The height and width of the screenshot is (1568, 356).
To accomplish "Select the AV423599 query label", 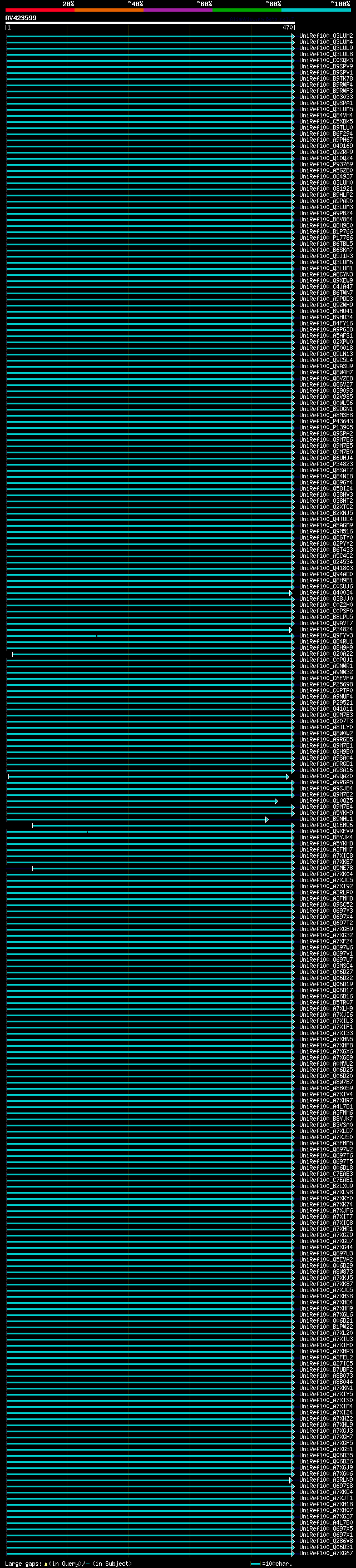I will (21, 18).
